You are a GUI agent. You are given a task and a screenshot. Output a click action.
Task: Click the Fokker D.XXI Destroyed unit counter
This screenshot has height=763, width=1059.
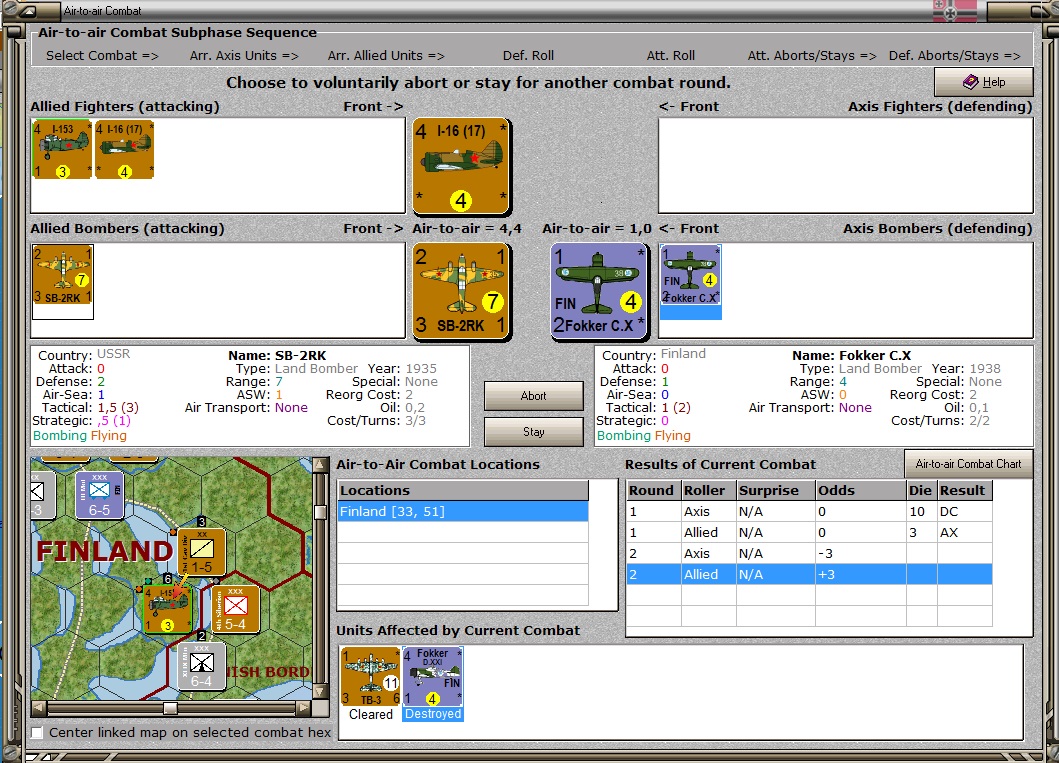tap(433, 677)
